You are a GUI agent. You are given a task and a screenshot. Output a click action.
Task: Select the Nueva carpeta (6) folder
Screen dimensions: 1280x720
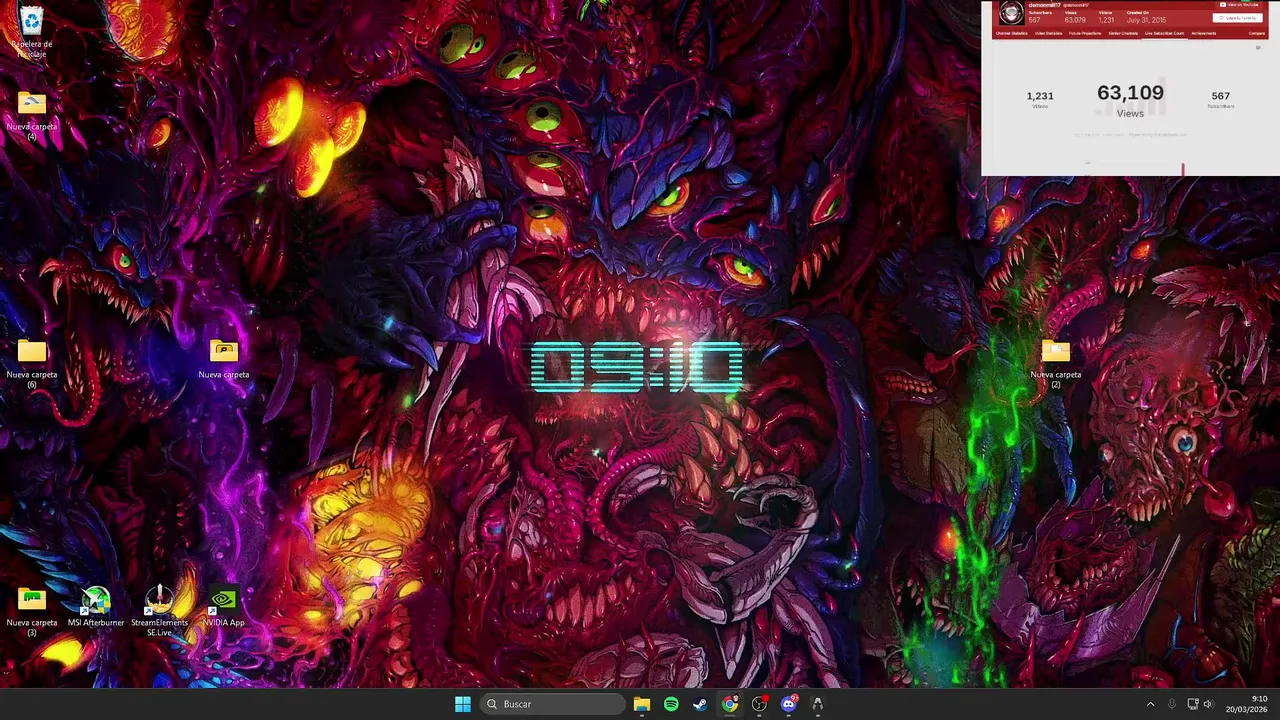(32, 364)
